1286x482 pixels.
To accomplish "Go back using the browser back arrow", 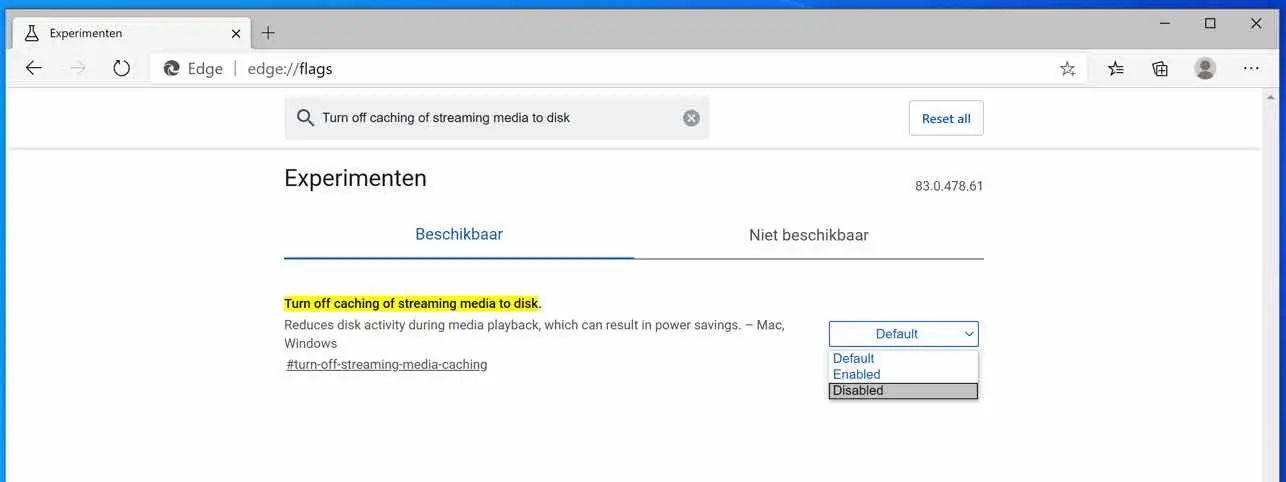I will pyautogui.click(x=34, y=68).
